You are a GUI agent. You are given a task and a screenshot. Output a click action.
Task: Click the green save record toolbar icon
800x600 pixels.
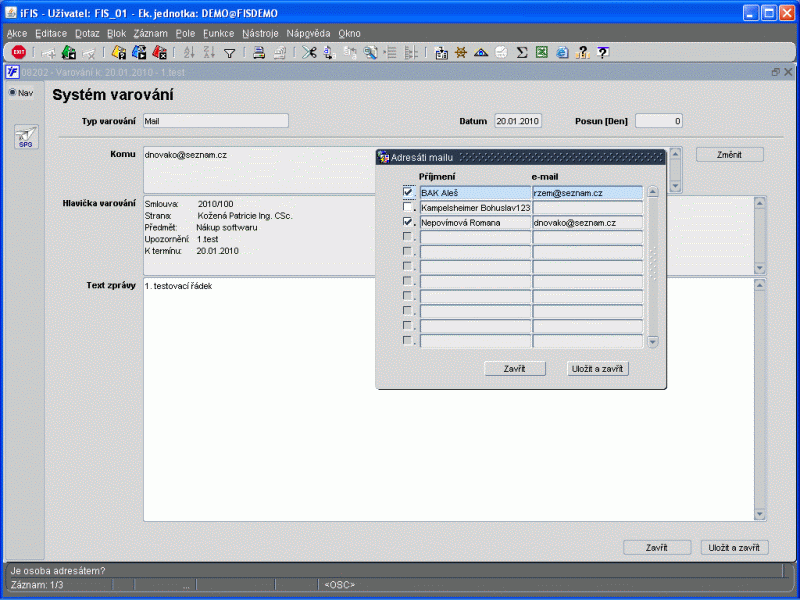pos(69,52)
